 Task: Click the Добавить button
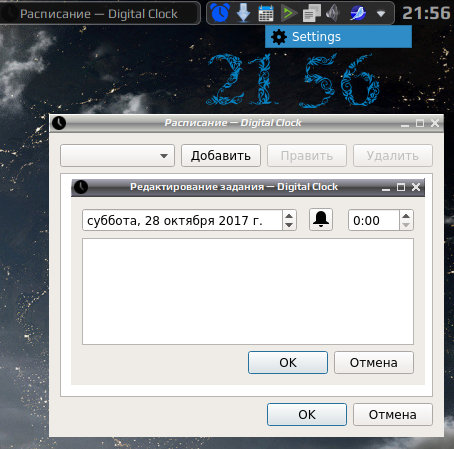pyautogui.click(x=221, y=156)
